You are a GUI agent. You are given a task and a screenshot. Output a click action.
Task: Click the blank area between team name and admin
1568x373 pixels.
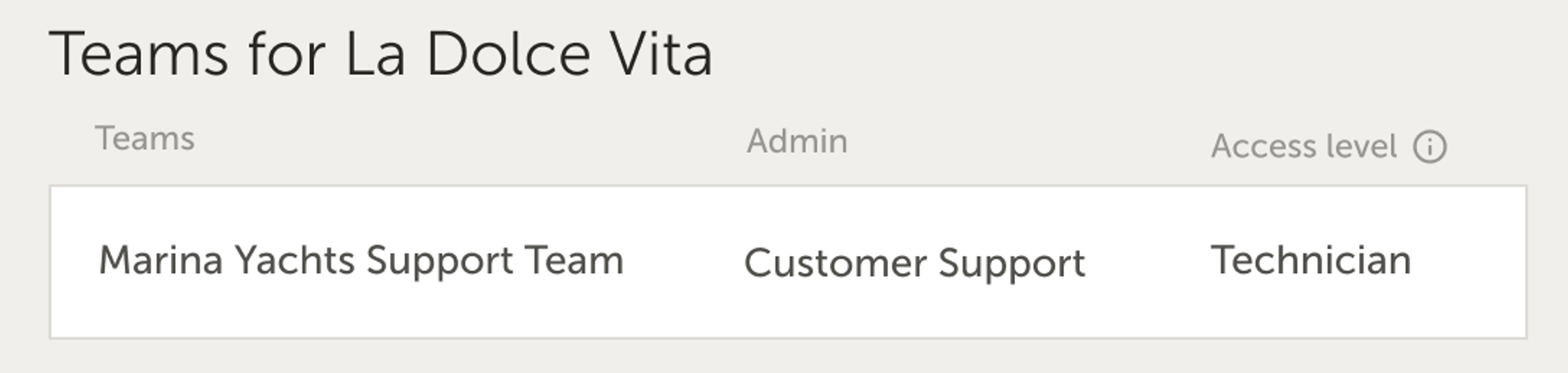[683, 261]
